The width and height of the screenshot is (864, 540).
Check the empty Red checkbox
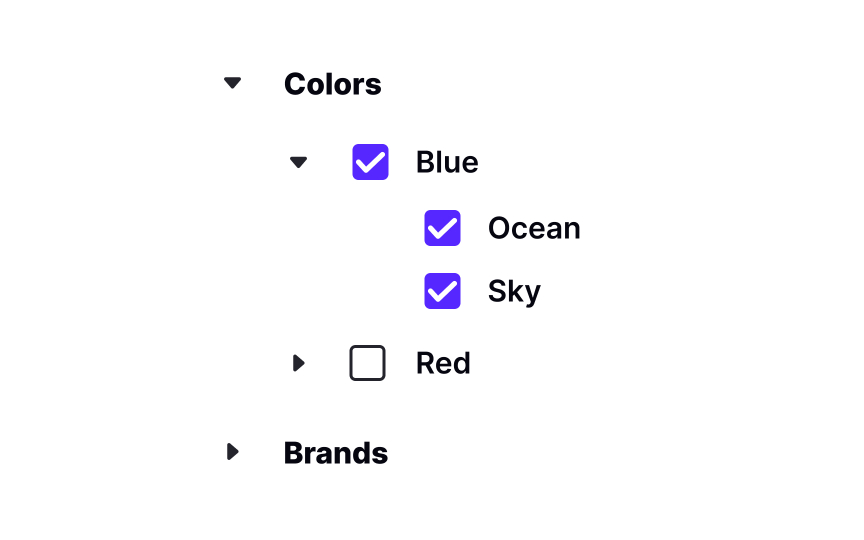(367, 363)
